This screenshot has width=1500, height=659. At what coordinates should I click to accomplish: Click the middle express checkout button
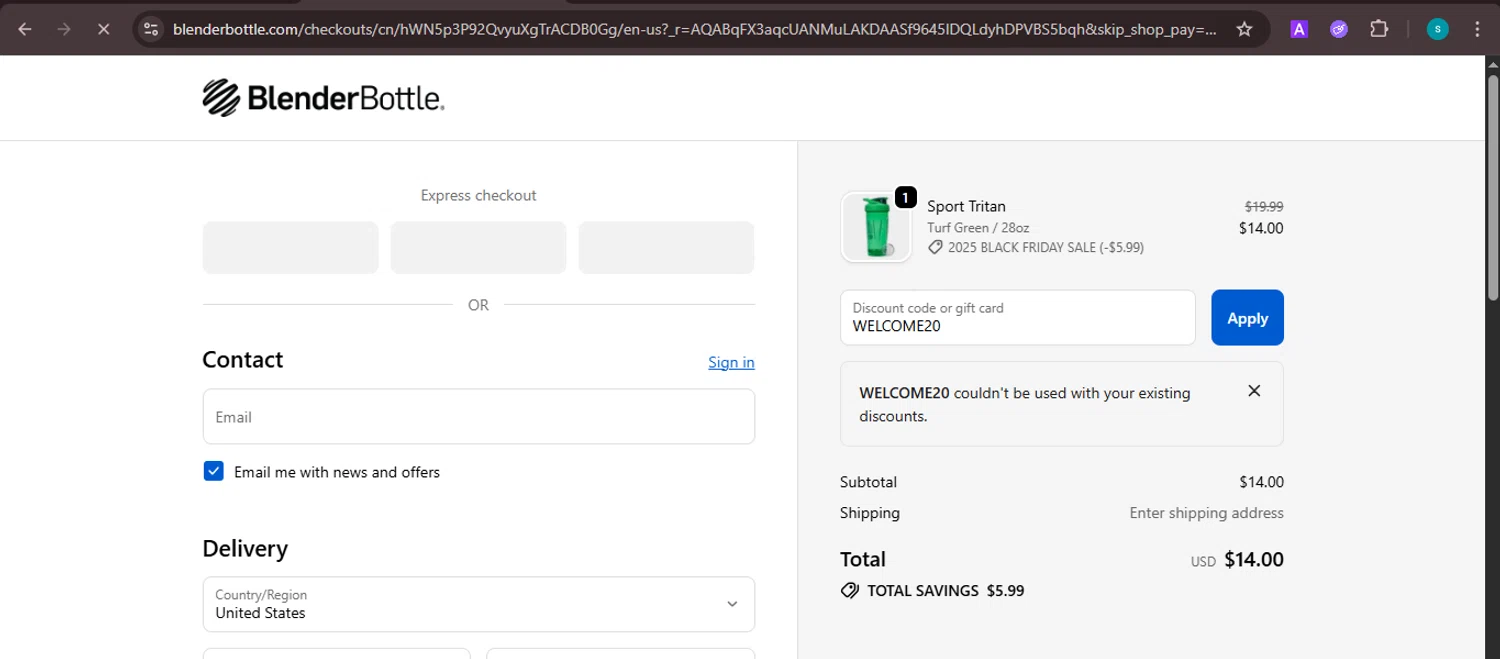(478, 248)
